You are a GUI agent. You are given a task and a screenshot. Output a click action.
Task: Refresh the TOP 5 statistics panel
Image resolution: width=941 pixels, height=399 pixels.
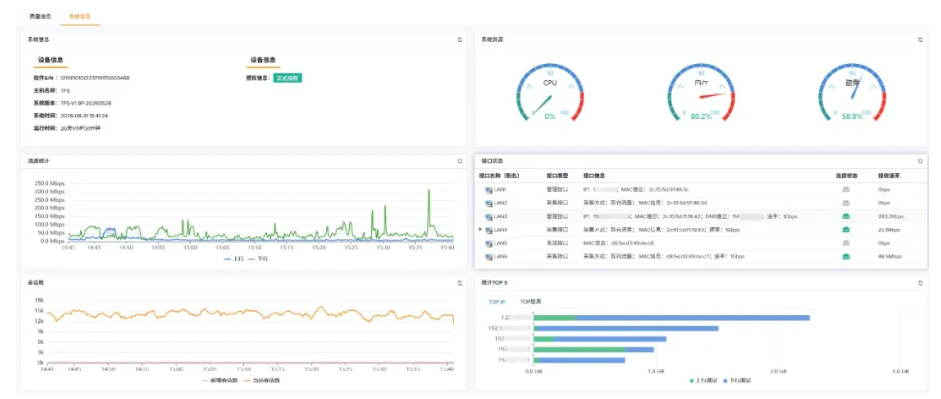tap(920, 282)
